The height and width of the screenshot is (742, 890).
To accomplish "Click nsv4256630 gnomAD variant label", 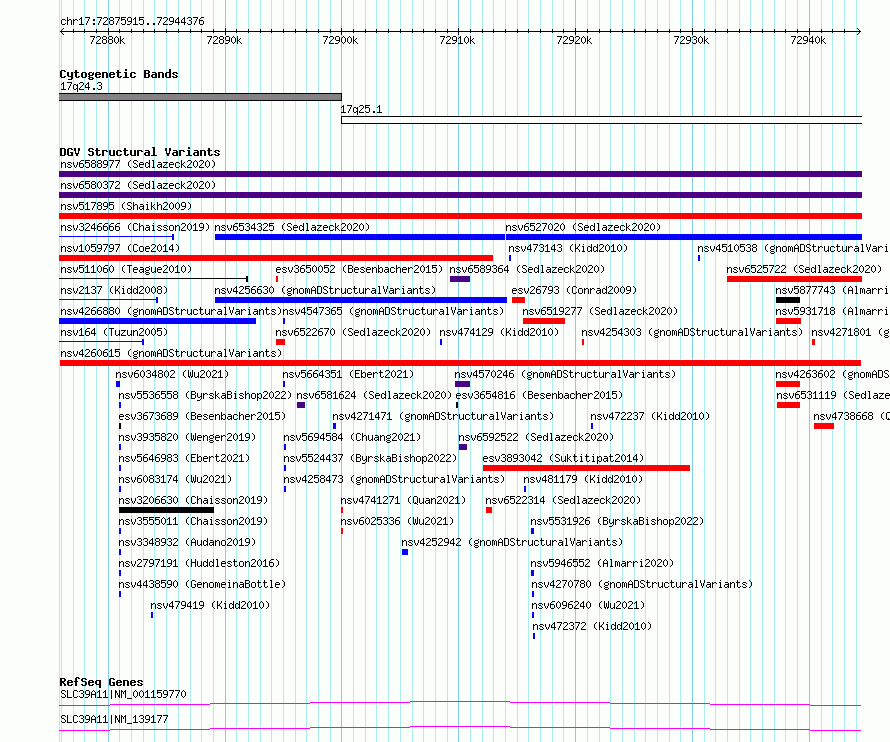I will tap(325, 290).
